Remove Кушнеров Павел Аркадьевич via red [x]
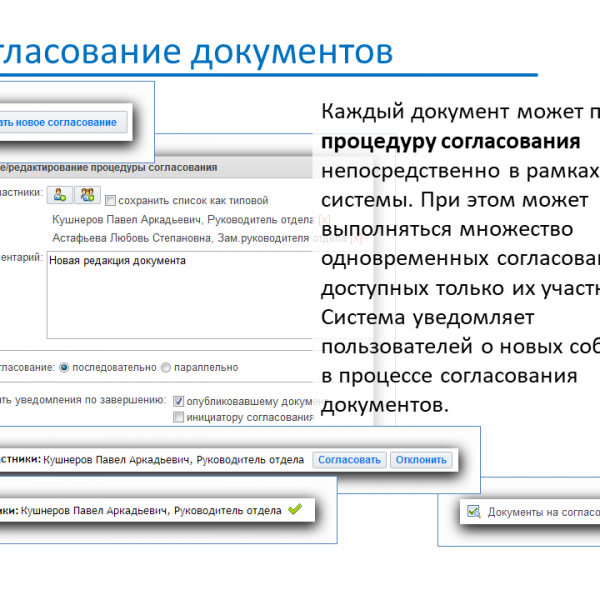600x600 pixels. tap(324, 219)
